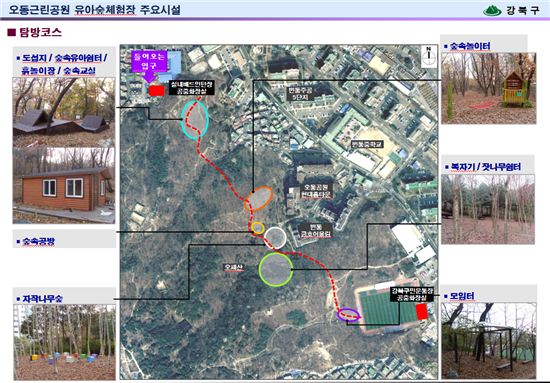The image size is (550, 383).
Task: Click the purple '들어오는 입구' entrance arrow label
Action: [x=148, y=66]
